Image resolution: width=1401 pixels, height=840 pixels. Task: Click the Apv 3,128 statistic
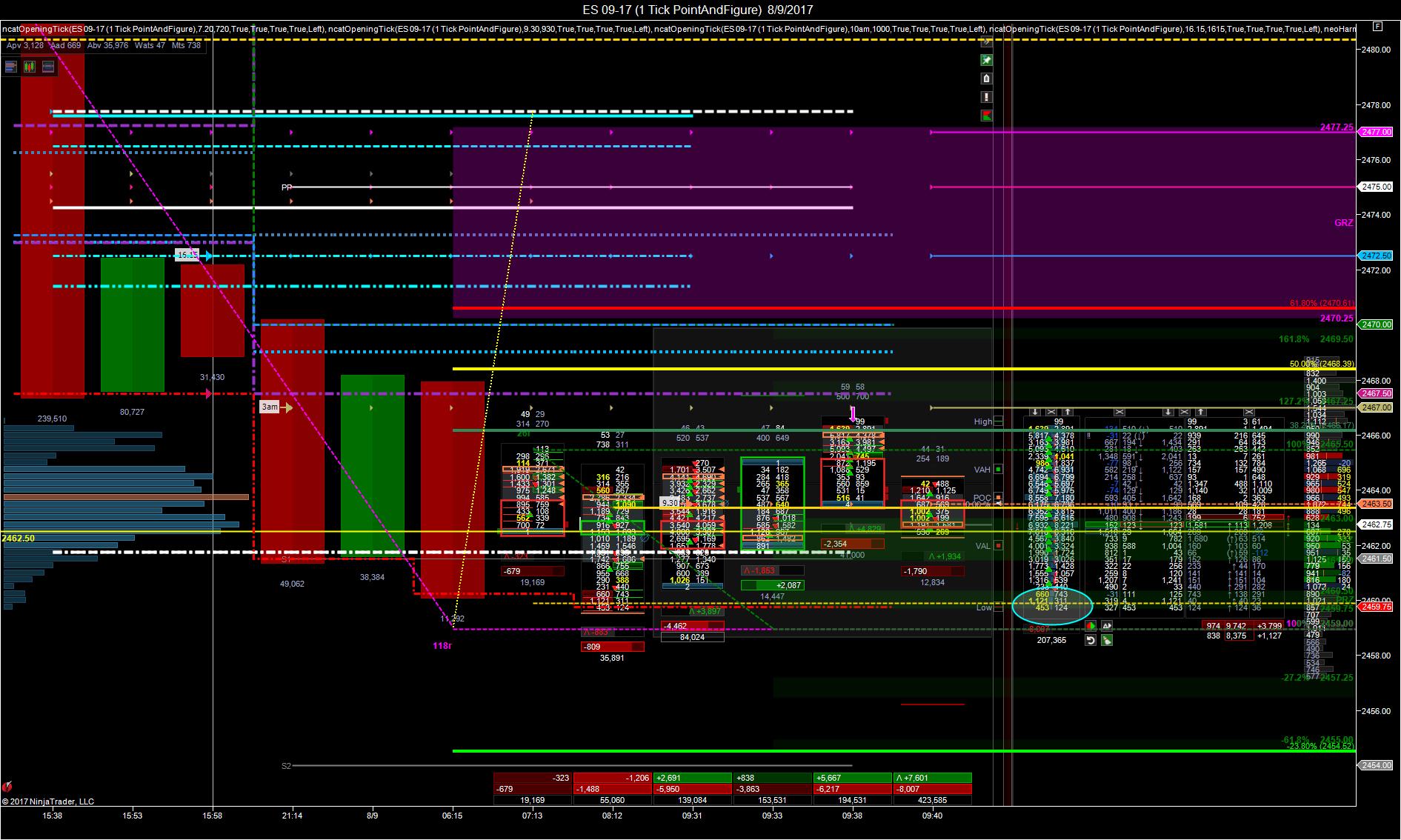[x=25, y=45]
